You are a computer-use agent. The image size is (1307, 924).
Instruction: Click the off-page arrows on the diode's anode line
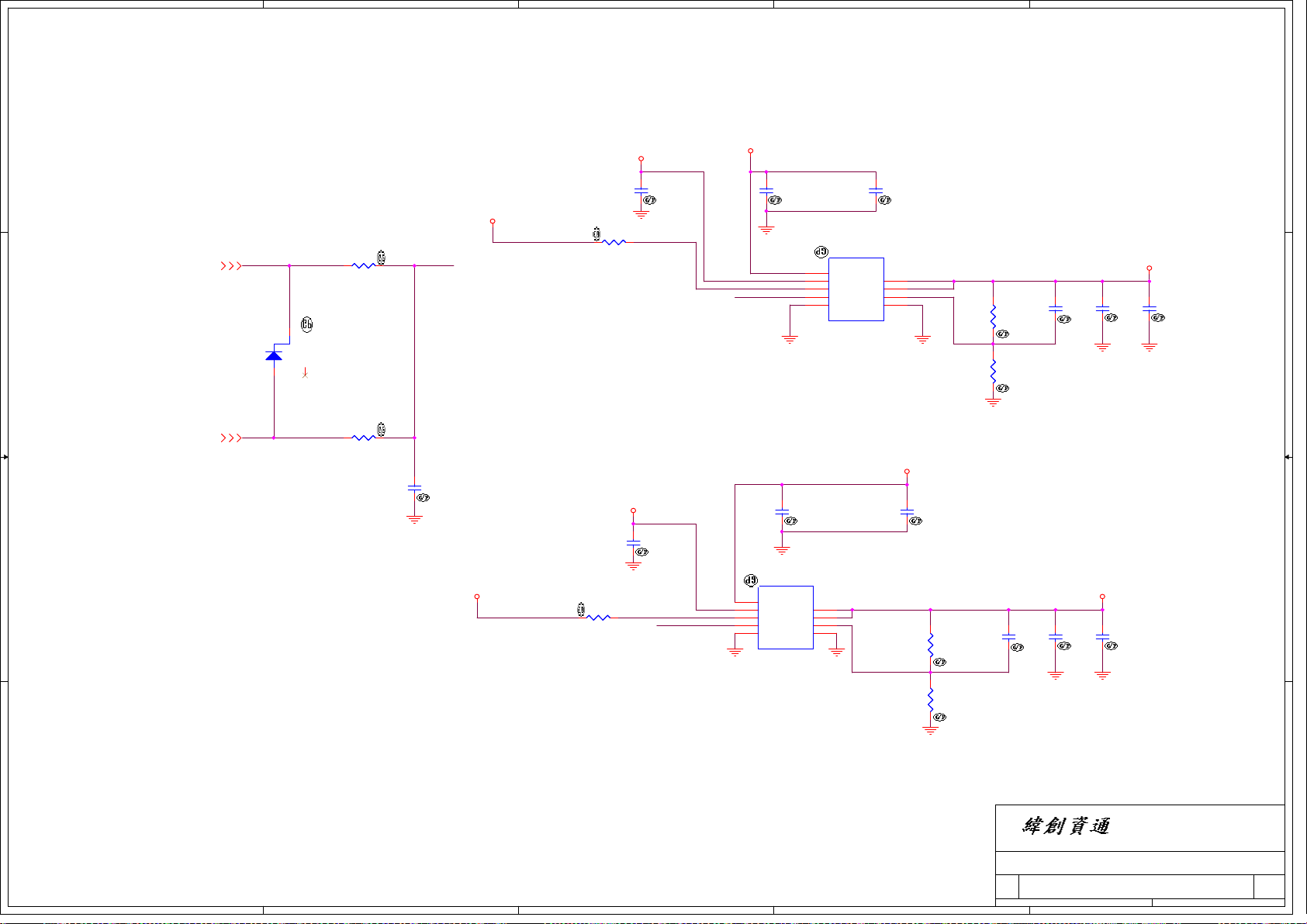tap(230, 438)
